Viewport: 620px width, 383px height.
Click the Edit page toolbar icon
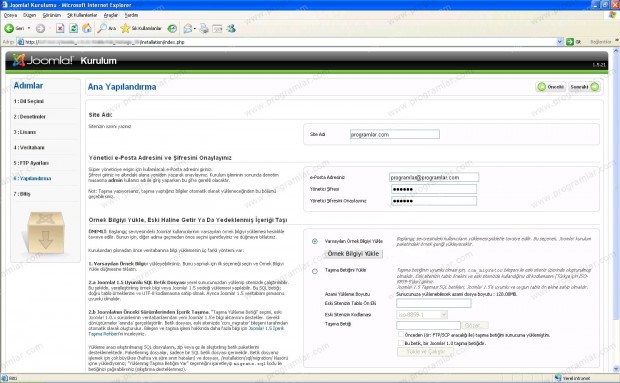click(217, 28)
